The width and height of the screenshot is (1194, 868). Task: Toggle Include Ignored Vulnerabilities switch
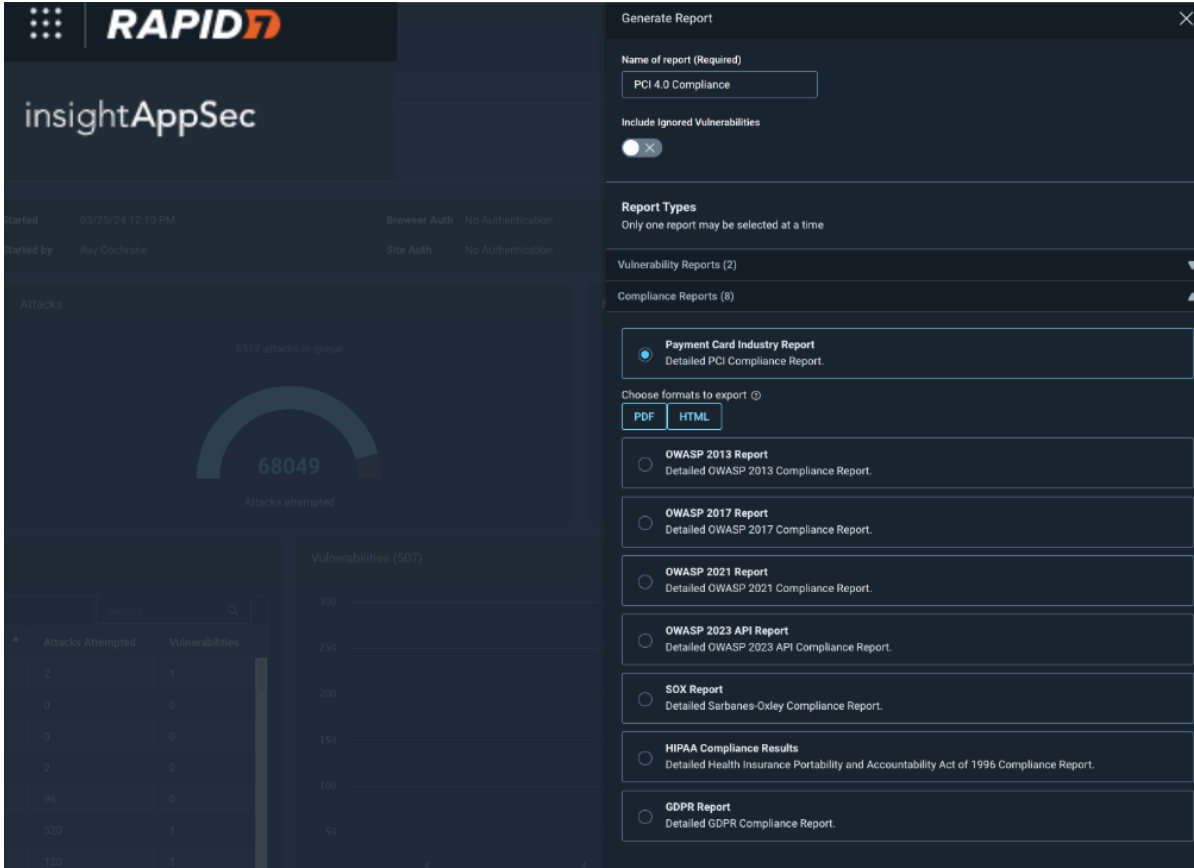(x=642, y=148)
